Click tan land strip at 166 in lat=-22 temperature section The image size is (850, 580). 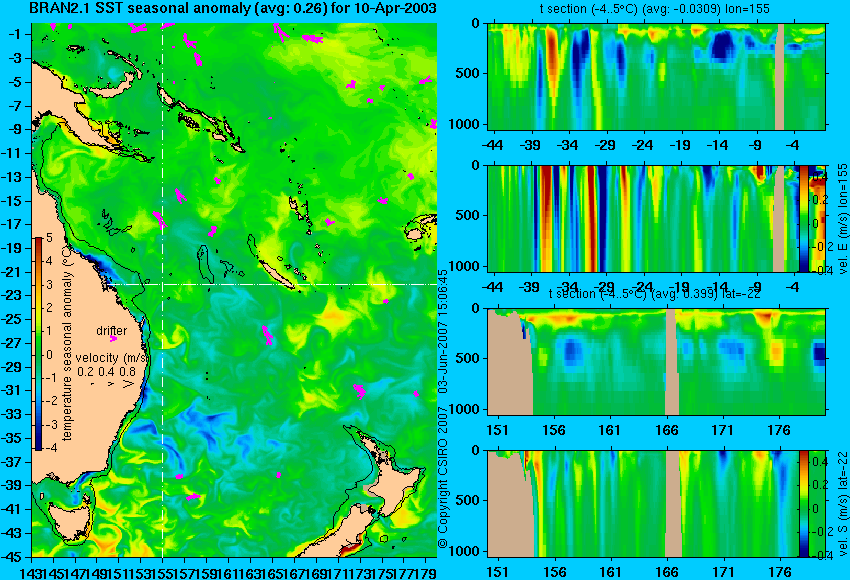[671, 362]
